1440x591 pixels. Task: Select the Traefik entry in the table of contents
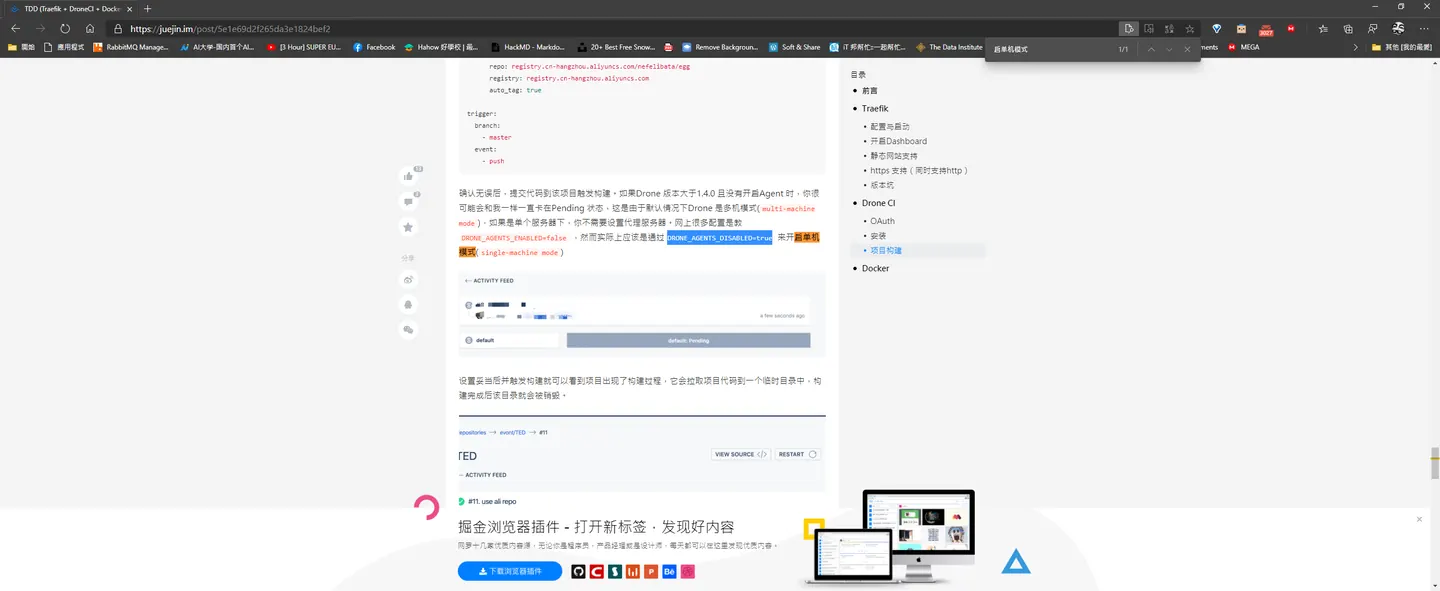[x=875, y=108]
